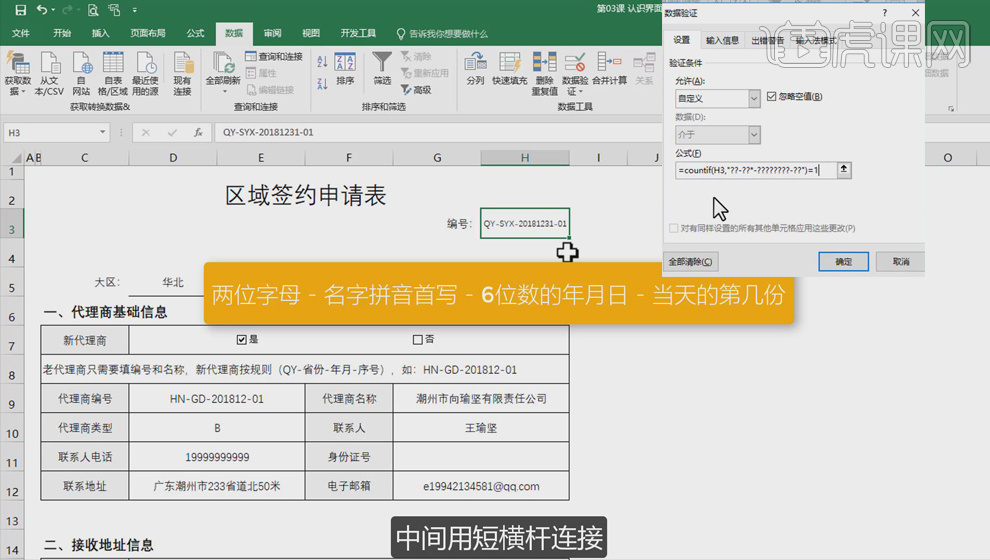Open the File (文件) tab
Image resolution: width=990 pixels, height=560 pixels.
[x=21, y=33]
